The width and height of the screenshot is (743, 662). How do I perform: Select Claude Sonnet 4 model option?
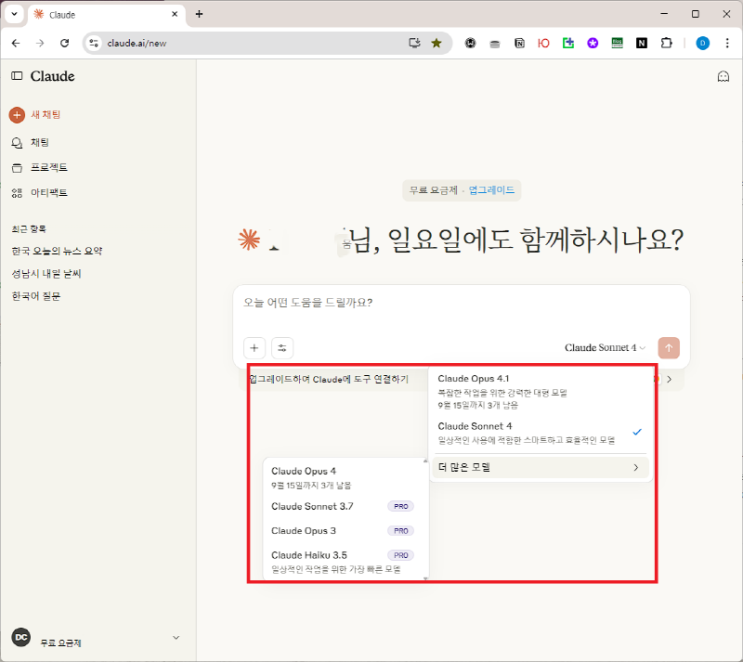(x=540, y=433)
